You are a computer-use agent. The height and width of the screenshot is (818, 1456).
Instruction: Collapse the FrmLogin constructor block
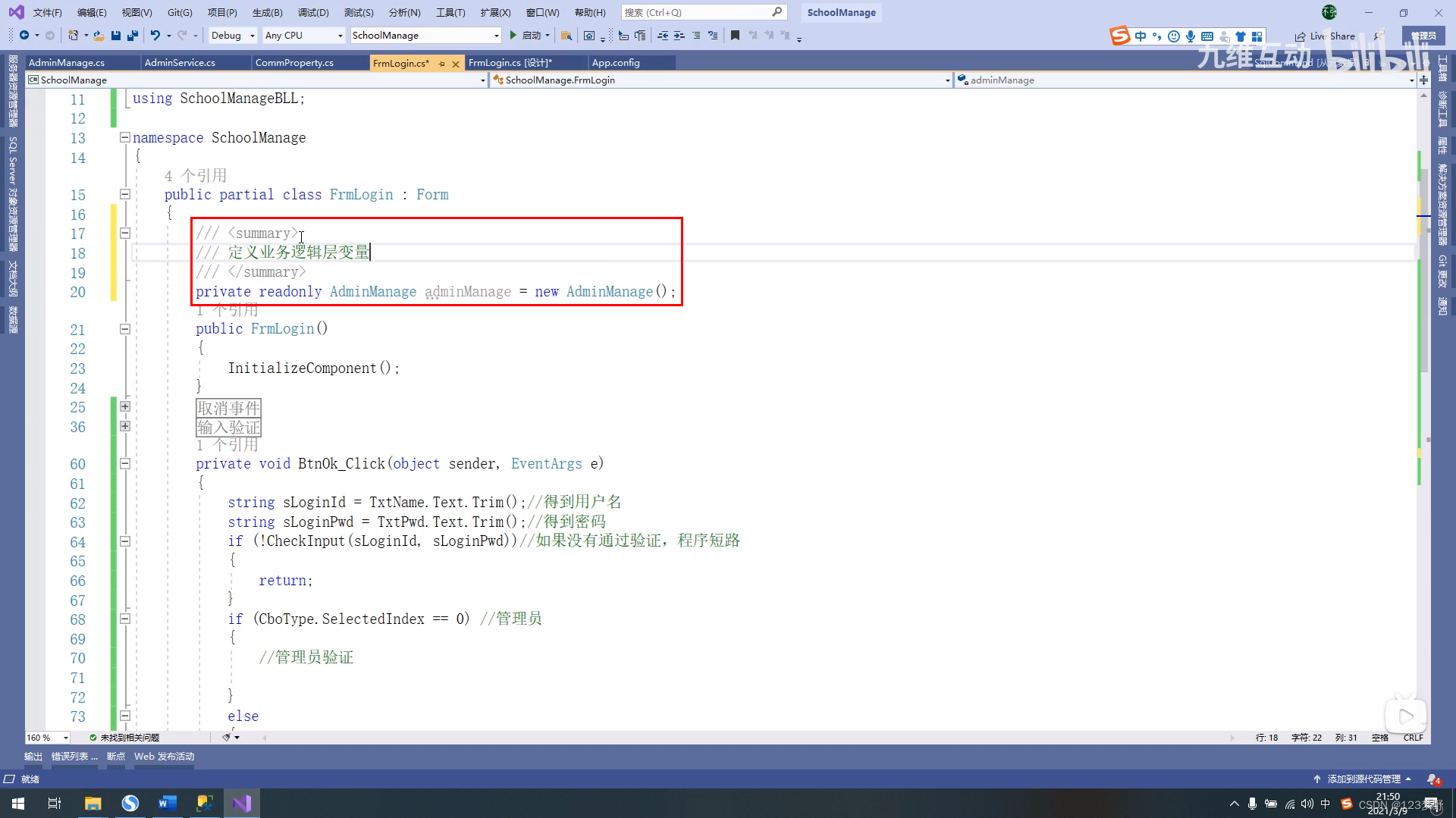[125, 329]
